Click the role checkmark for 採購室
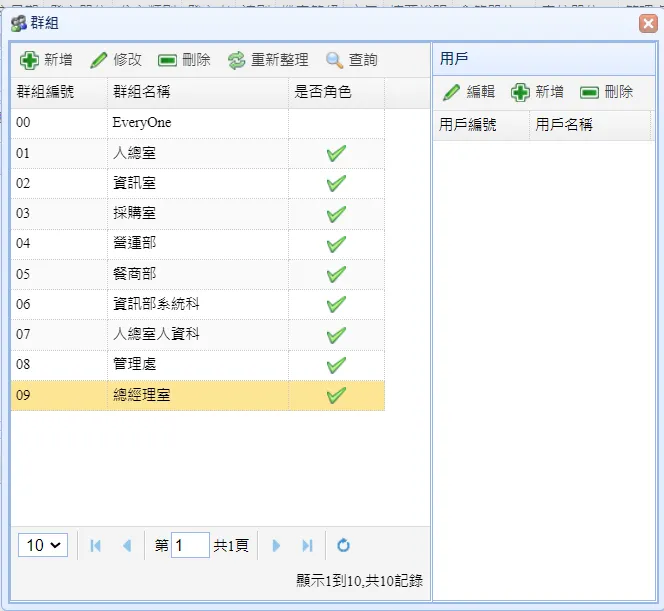 tap(336, 214)
